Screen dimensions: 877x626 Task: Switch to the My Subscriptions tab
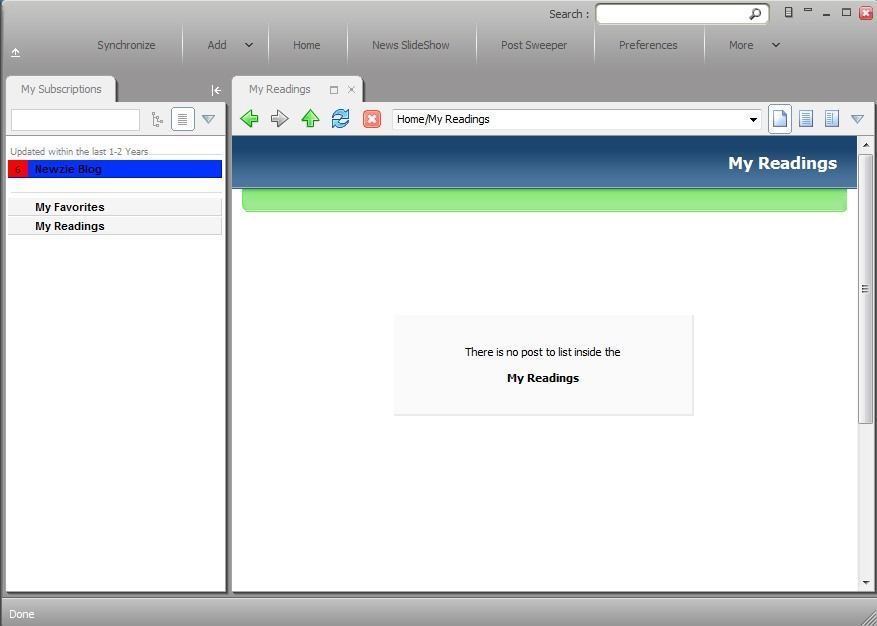(61, 89)
